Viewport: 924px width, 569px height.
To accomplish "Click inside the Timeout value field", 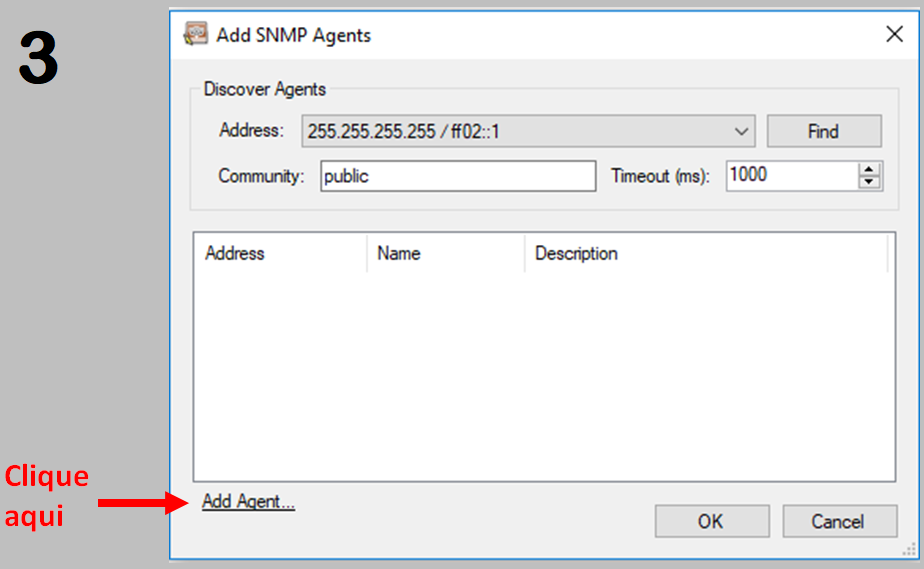I will click(790, 176).
